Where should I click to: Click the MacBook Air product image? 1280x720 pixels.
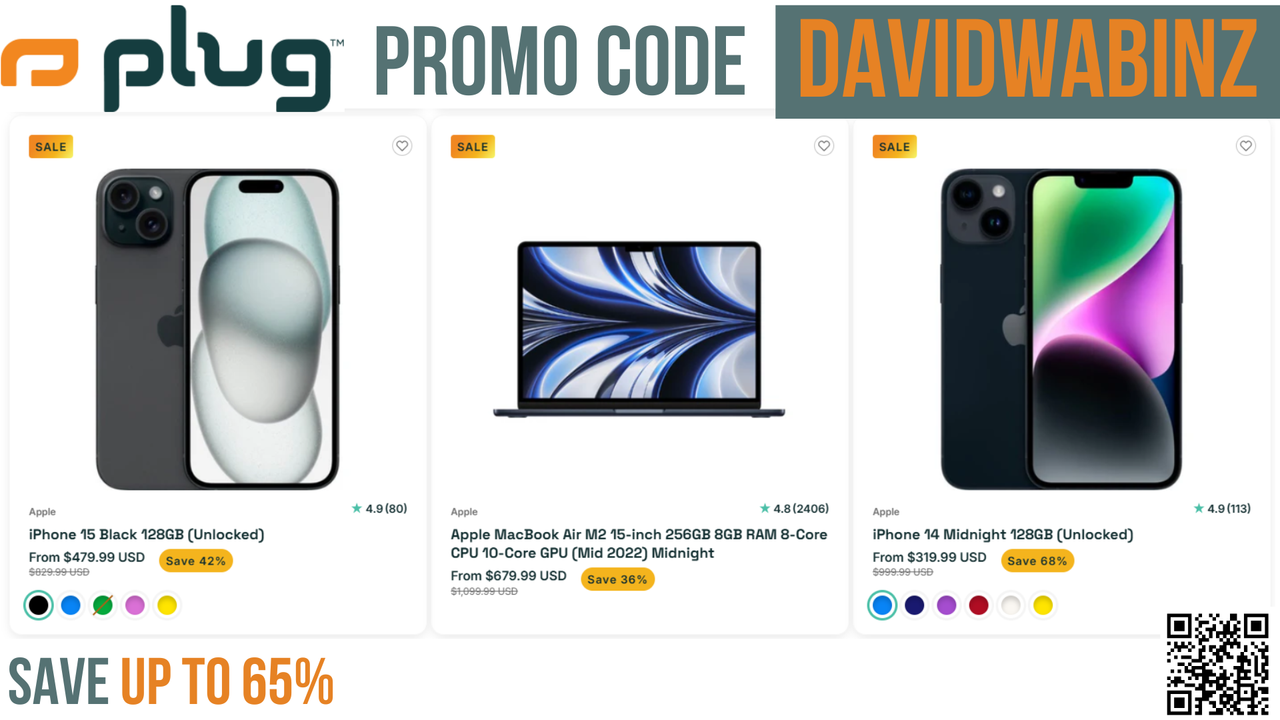(x=639, y=329)
